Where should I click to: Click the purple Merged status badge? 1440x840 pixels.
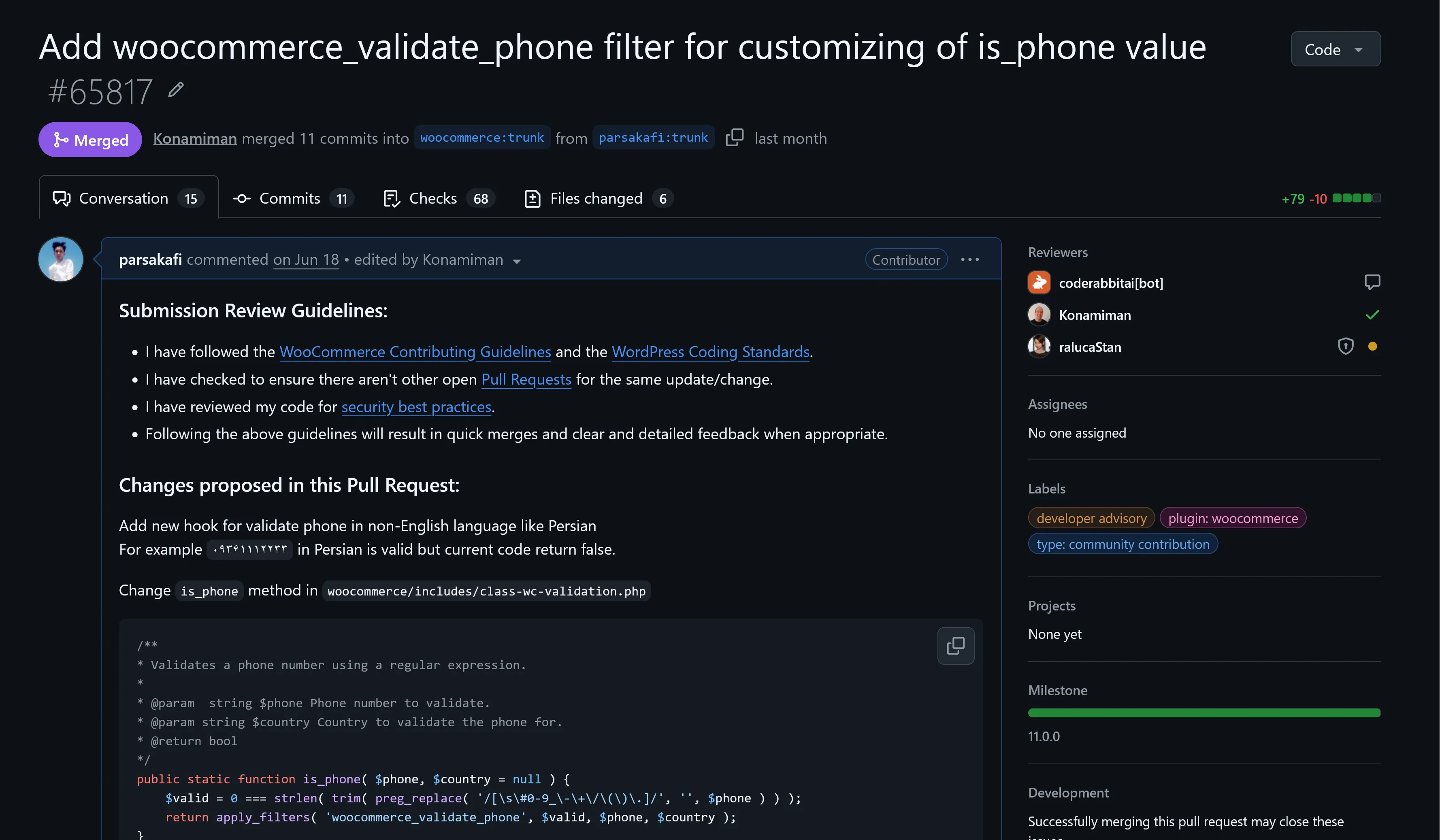pyautogui.click(x=90, y=139)
